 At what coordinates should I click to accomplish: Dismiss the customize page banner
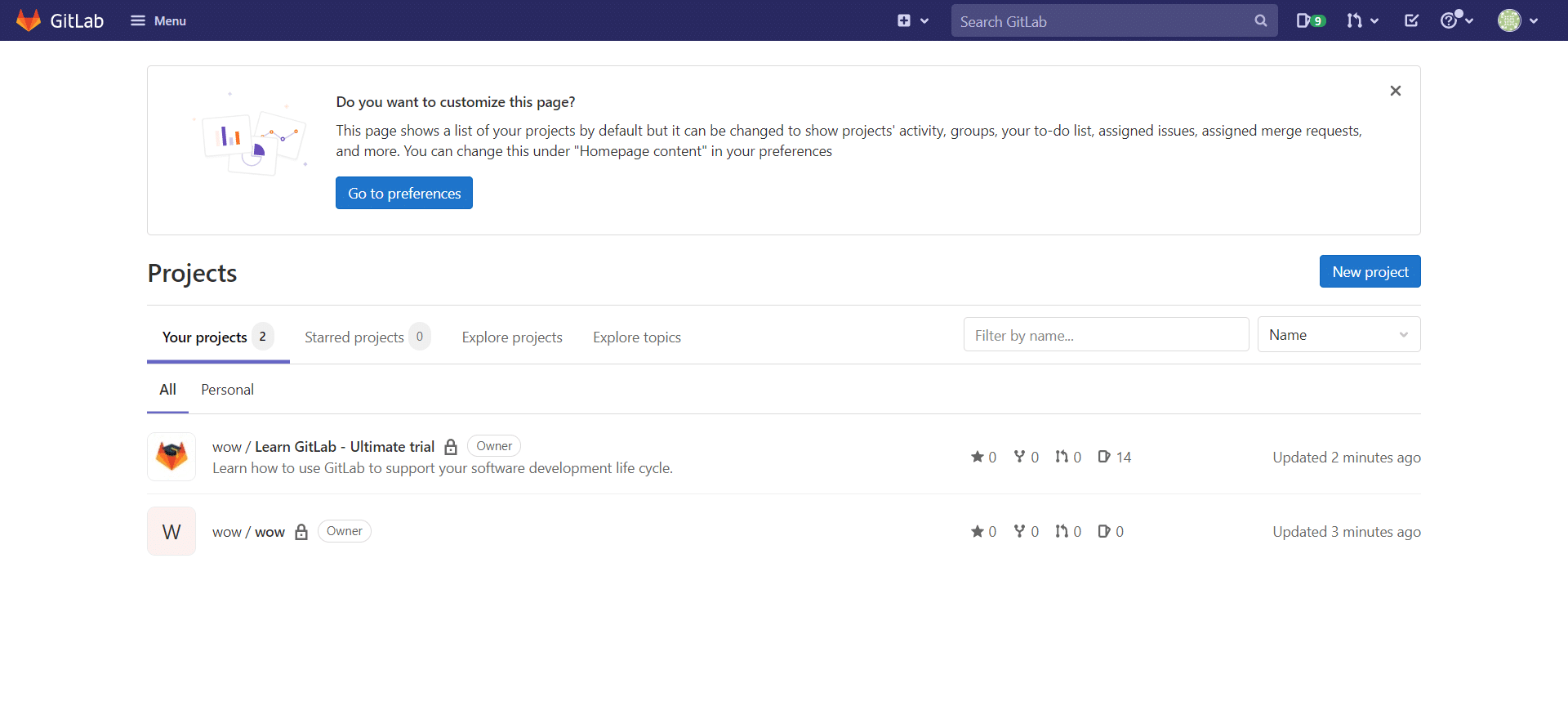[x=1396, y=91]
